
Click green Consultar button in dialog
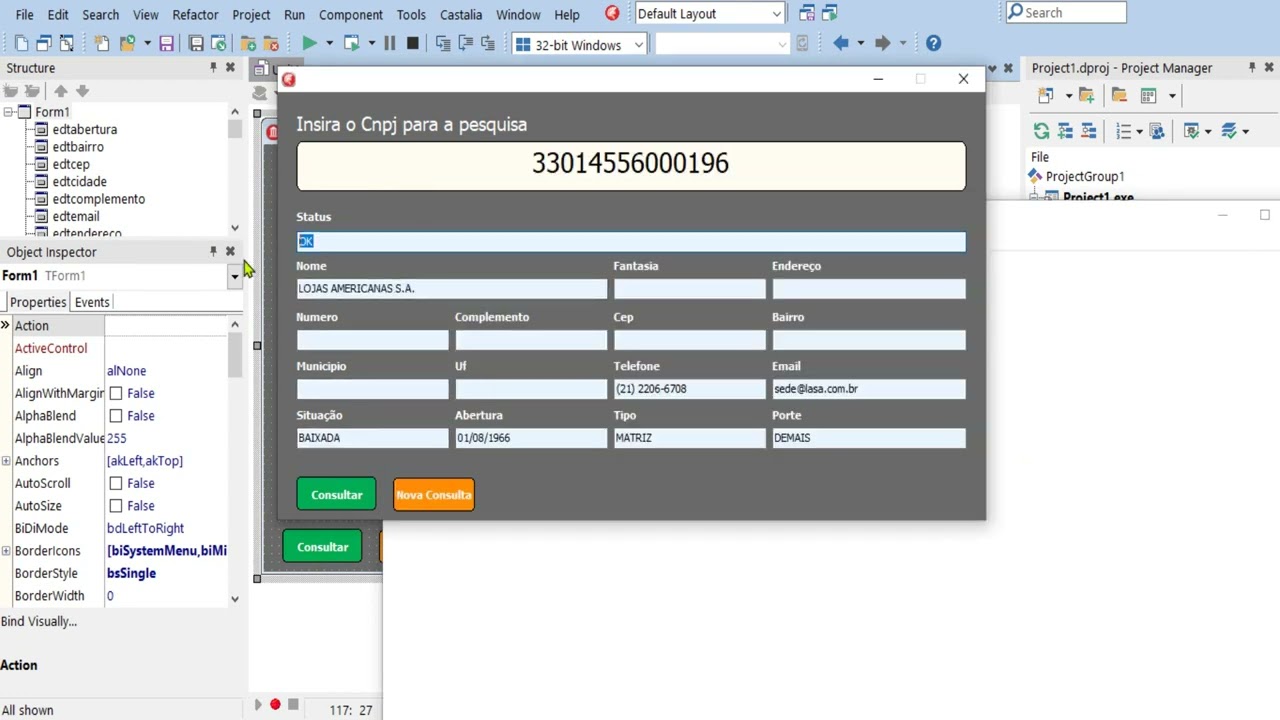pos(336,495)
